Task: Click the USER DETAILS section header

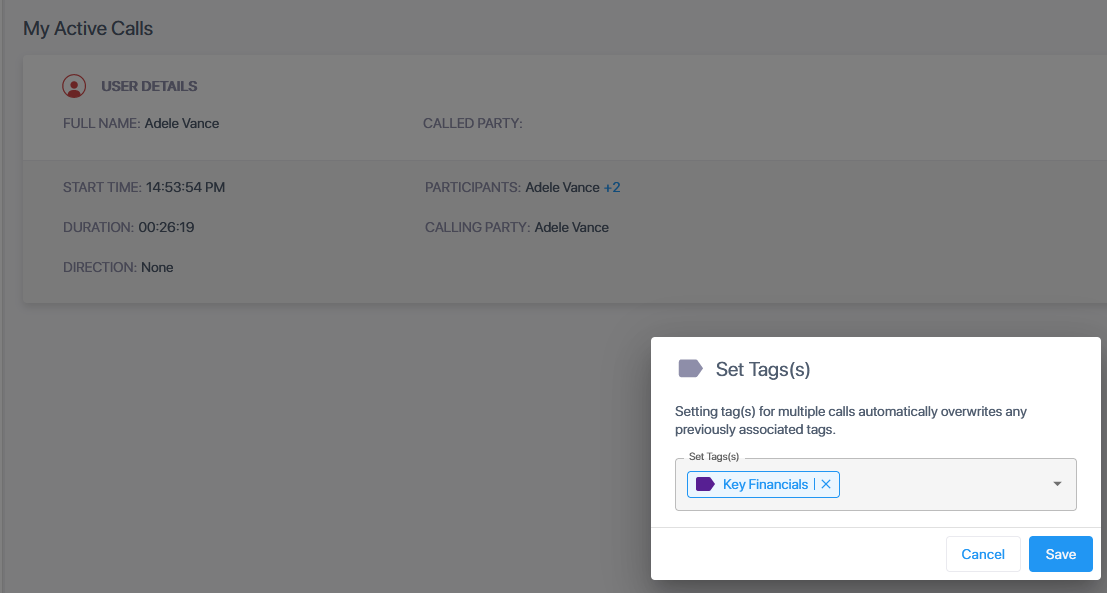Action: (149, 86)
